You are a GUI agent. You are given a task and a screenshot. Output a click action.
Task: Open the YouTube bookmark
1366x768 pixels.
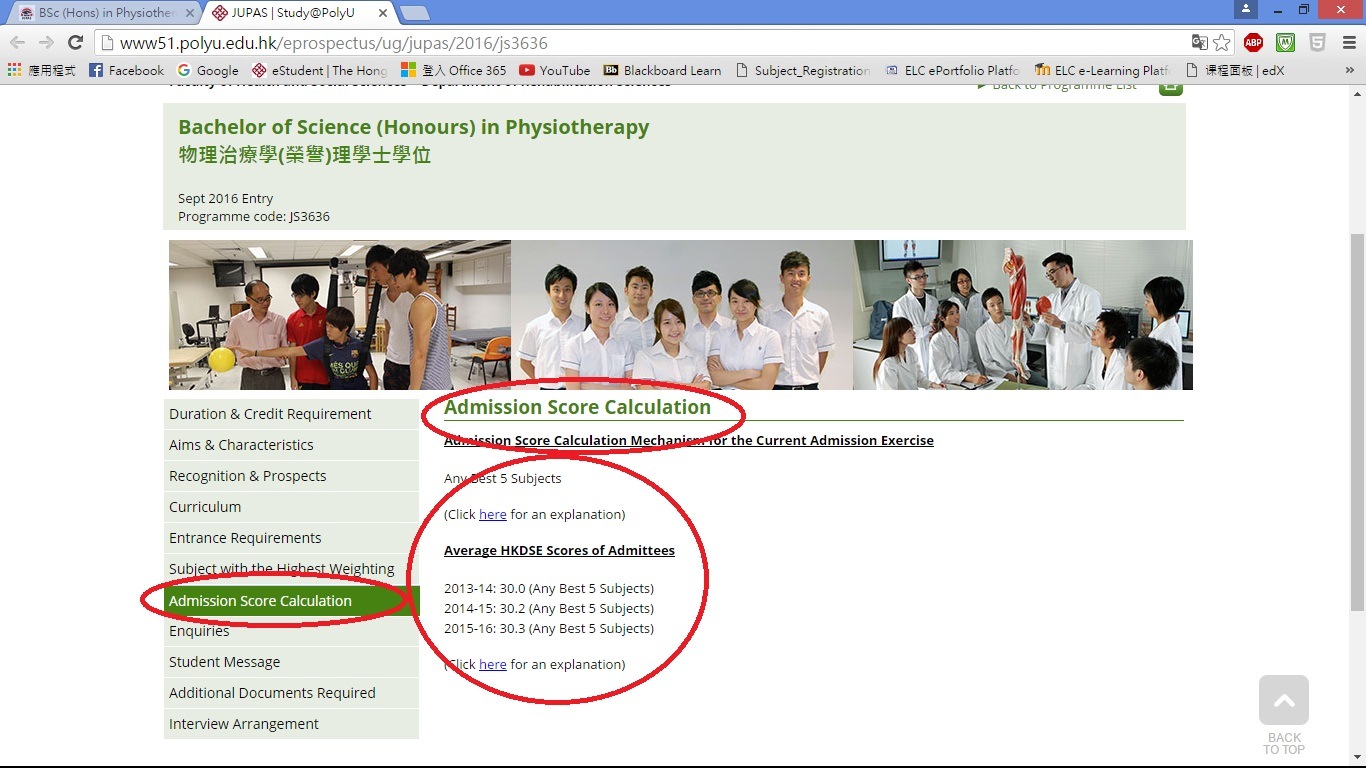click(x=554, y=70)
